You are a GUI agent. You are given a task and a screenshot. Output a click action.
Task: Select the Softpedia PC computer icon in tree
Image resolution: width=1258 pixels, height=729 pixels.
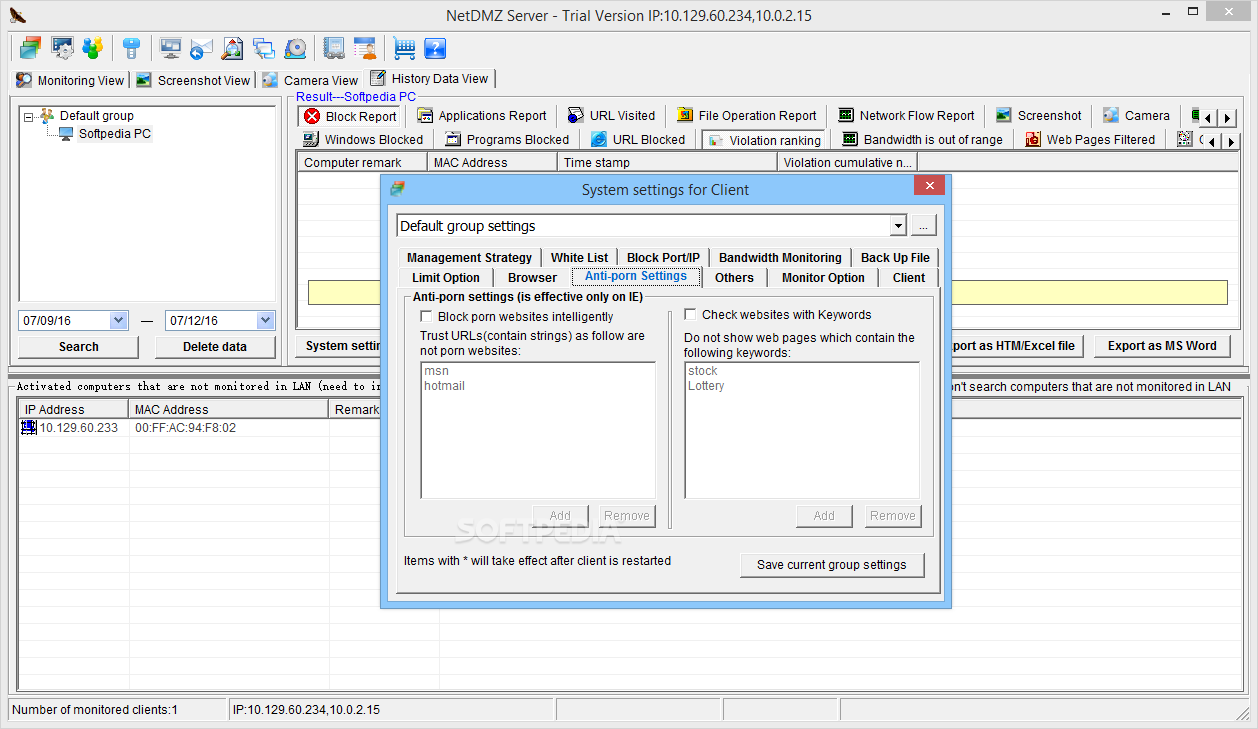(x=66, y=134)
